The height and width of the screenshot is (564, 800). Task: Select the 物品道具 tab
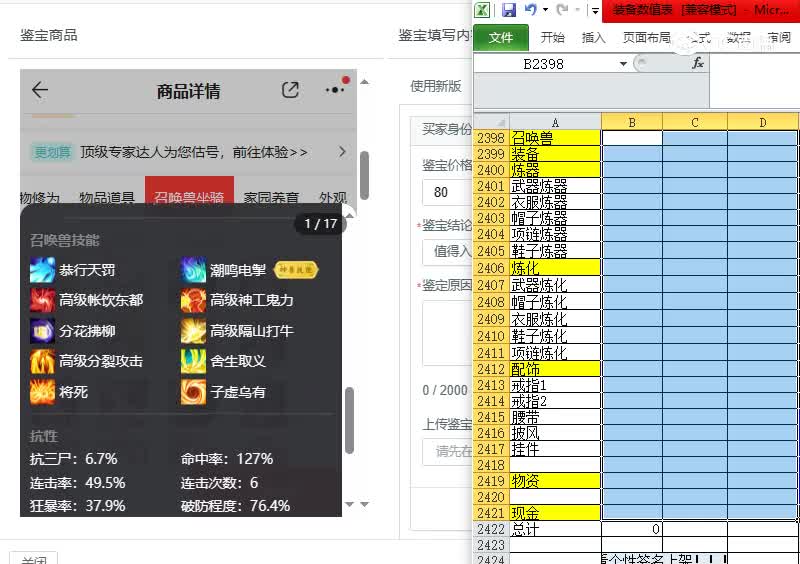click(x=107, y=197)
